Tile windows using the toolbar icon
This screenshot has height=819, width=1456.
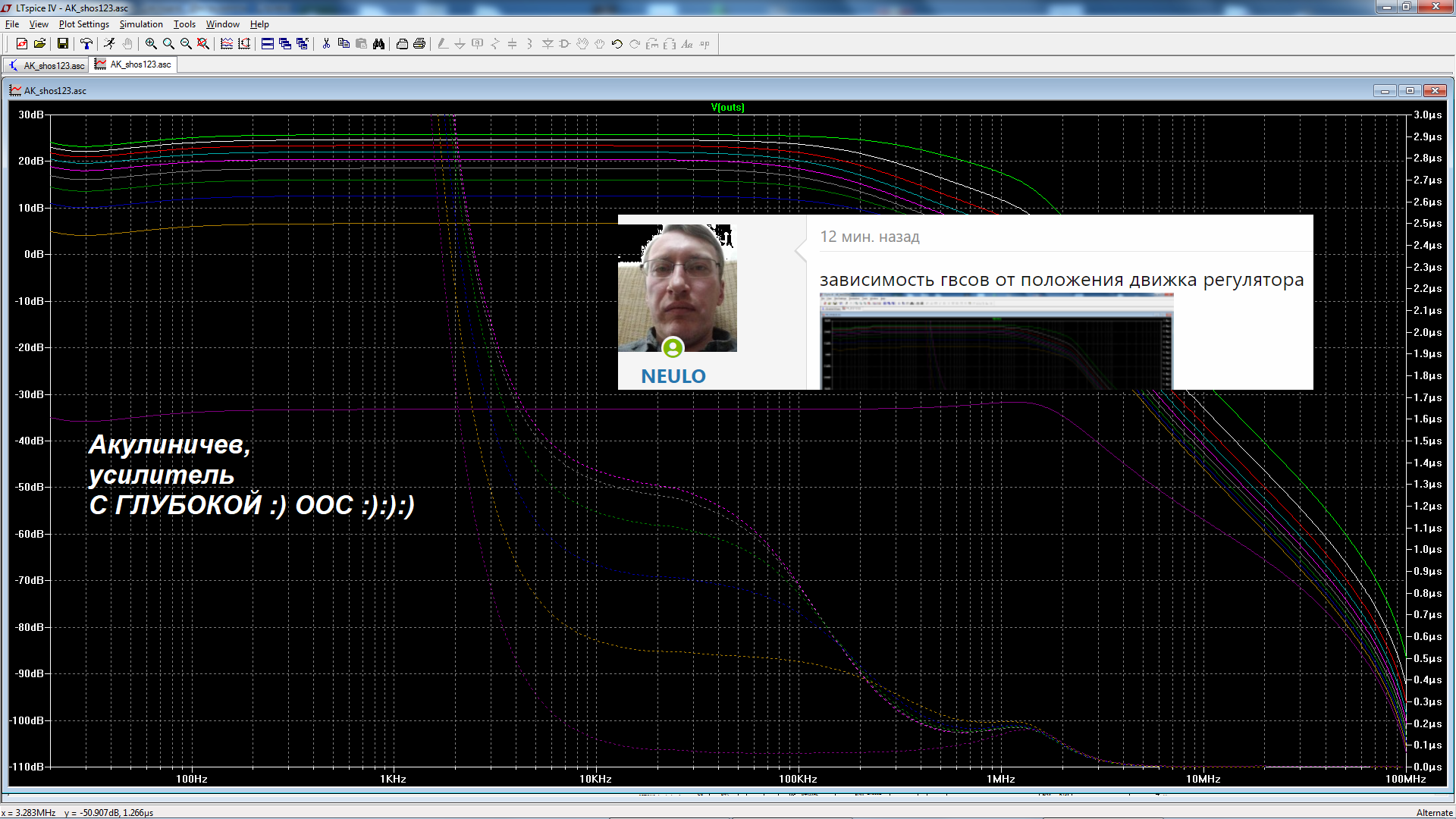click(268, 44)
